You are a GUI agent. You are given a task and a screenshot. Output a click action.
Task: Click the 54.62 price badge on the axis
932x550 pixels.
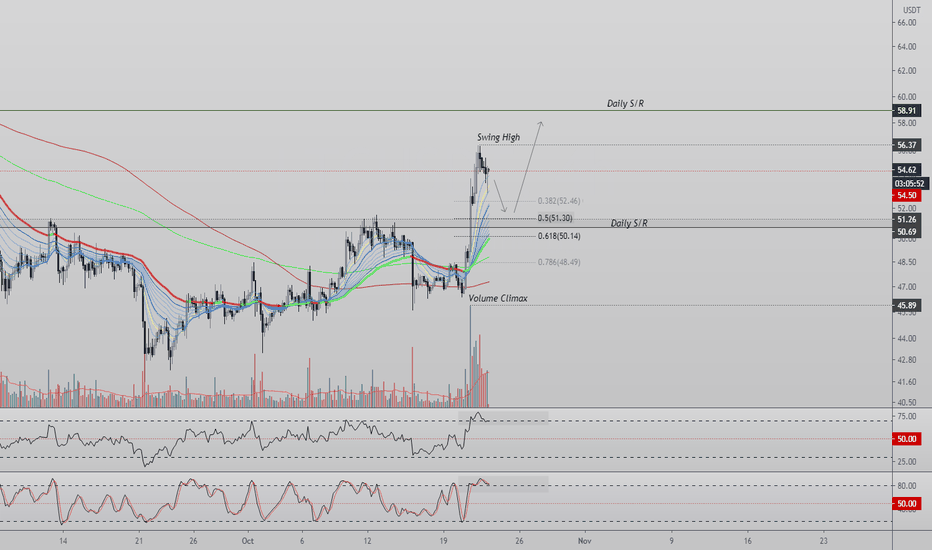[x=906, y=170]
